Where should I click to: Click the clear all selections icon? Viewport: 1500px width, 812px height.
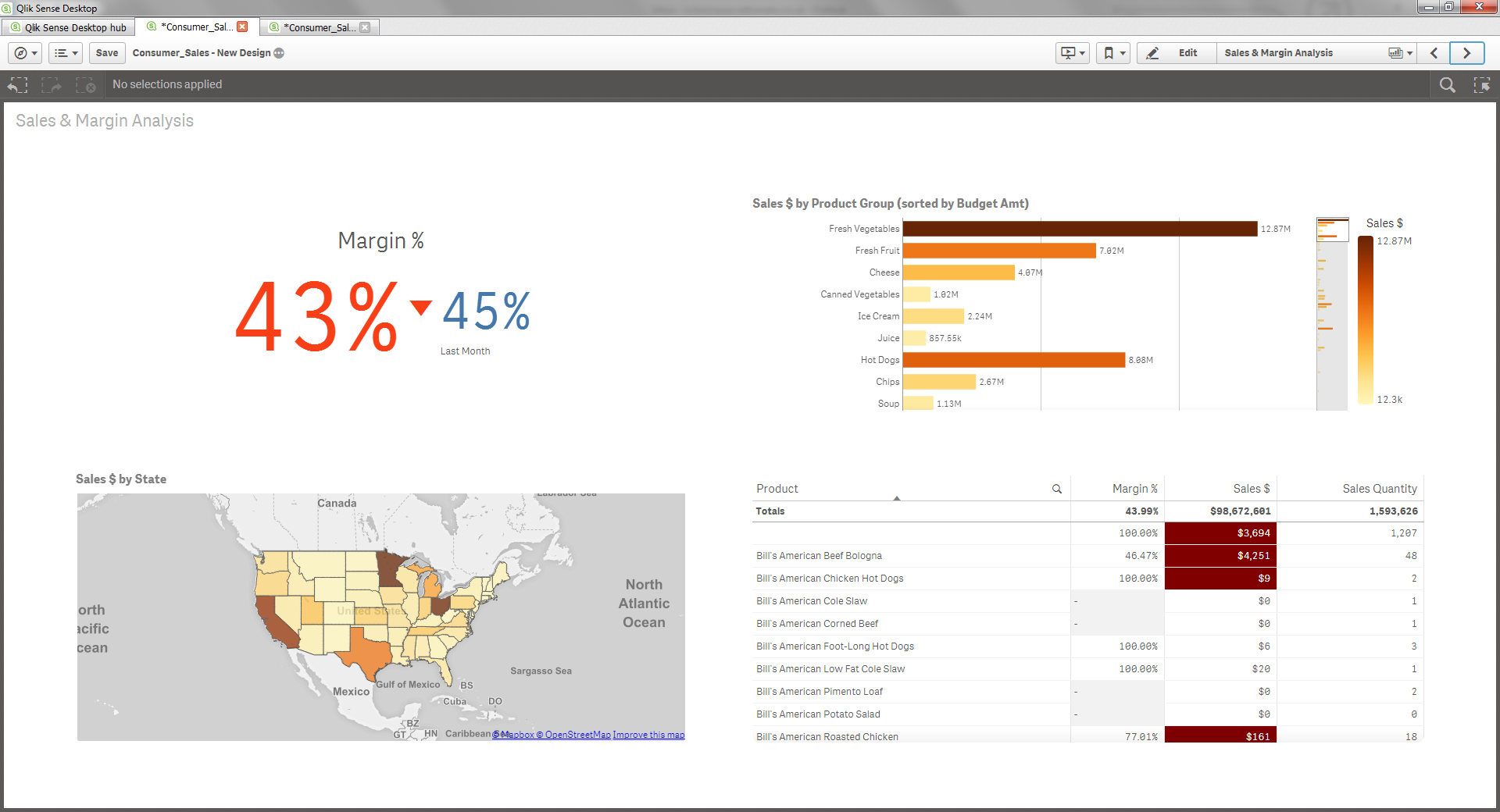click(85, 84)
